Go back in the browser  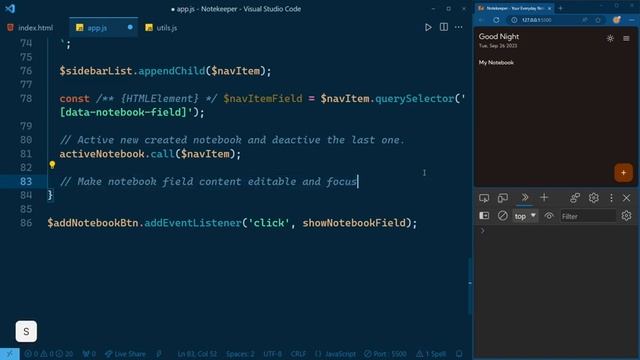click(482, 20)
